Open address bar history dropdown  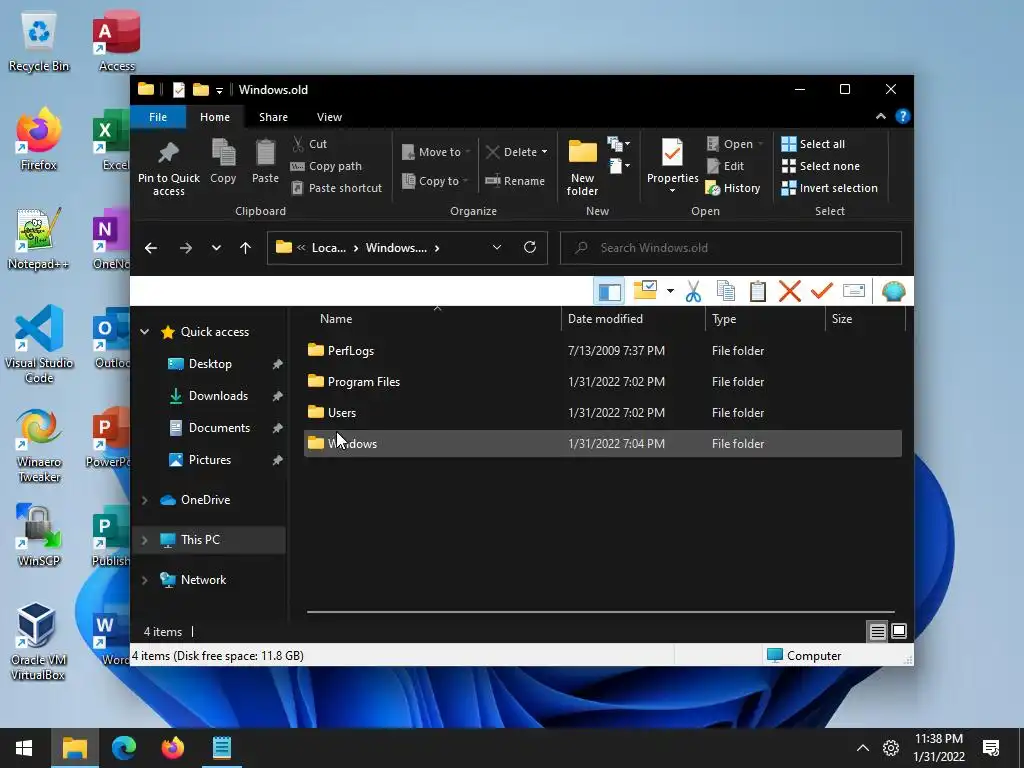(x=497, y=248)
